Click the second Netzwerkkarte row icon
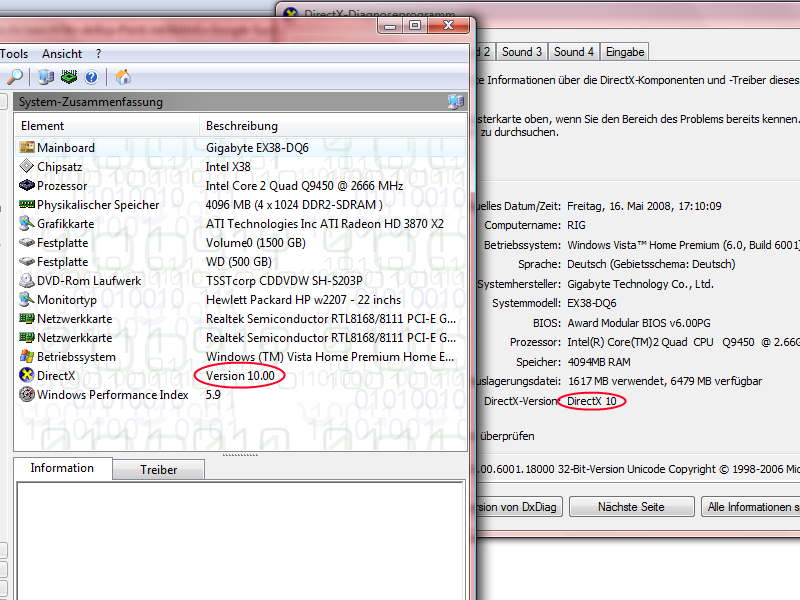 click(x=27, y=337)
